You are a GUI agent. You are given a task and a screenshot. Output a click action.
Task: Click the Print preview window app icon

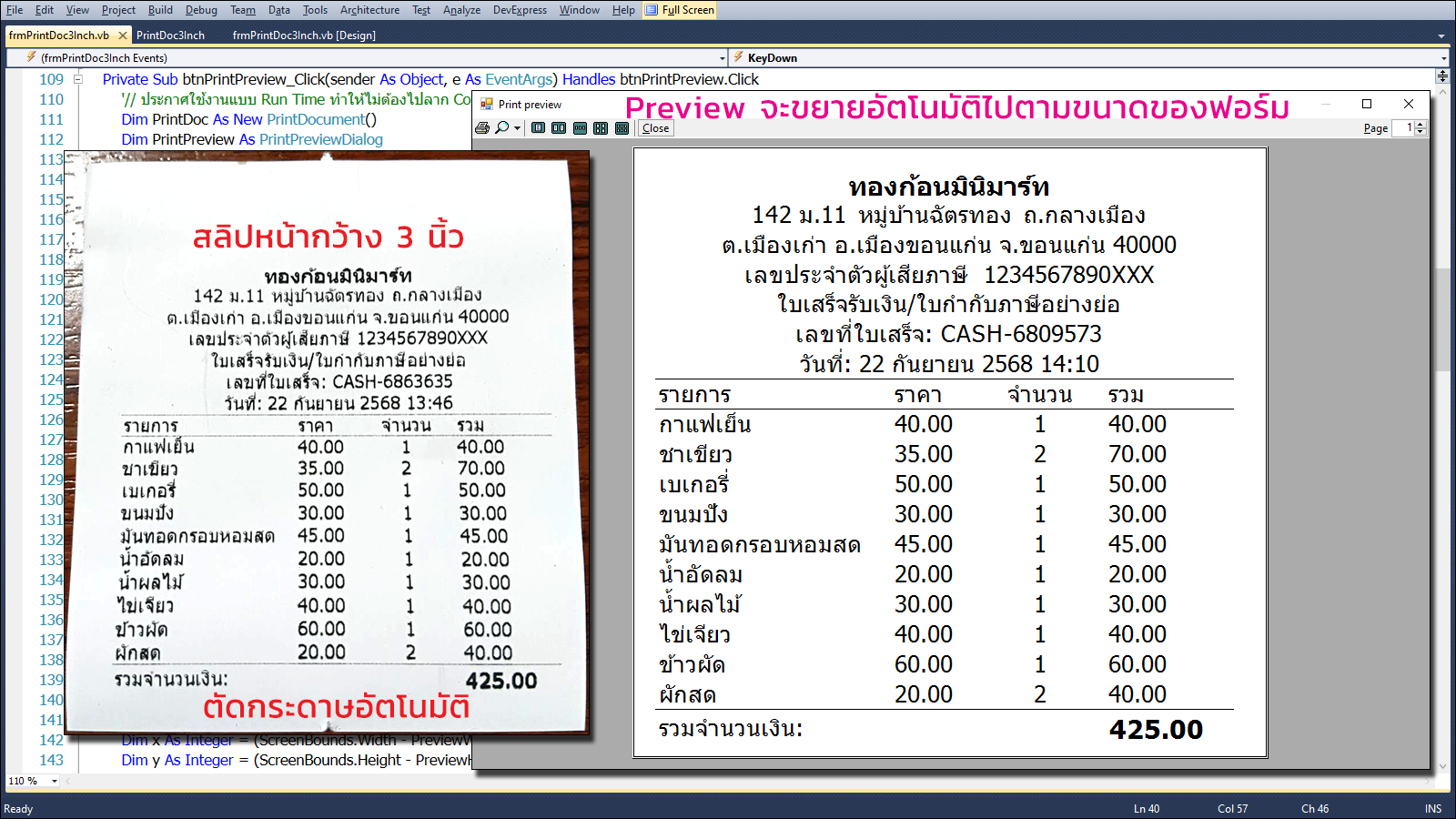tap(487, 105)
